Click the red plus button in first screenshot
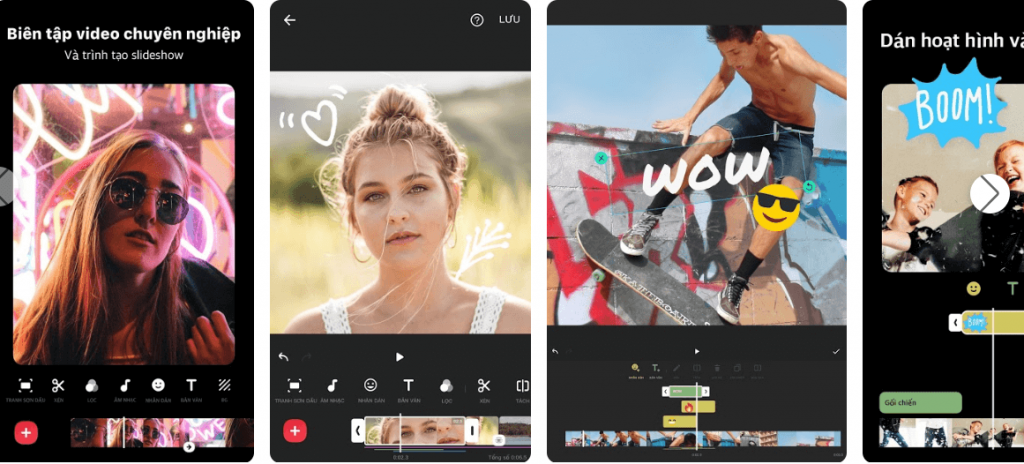Viewport: 1024px width, 464px height. [x=26, y=432]
